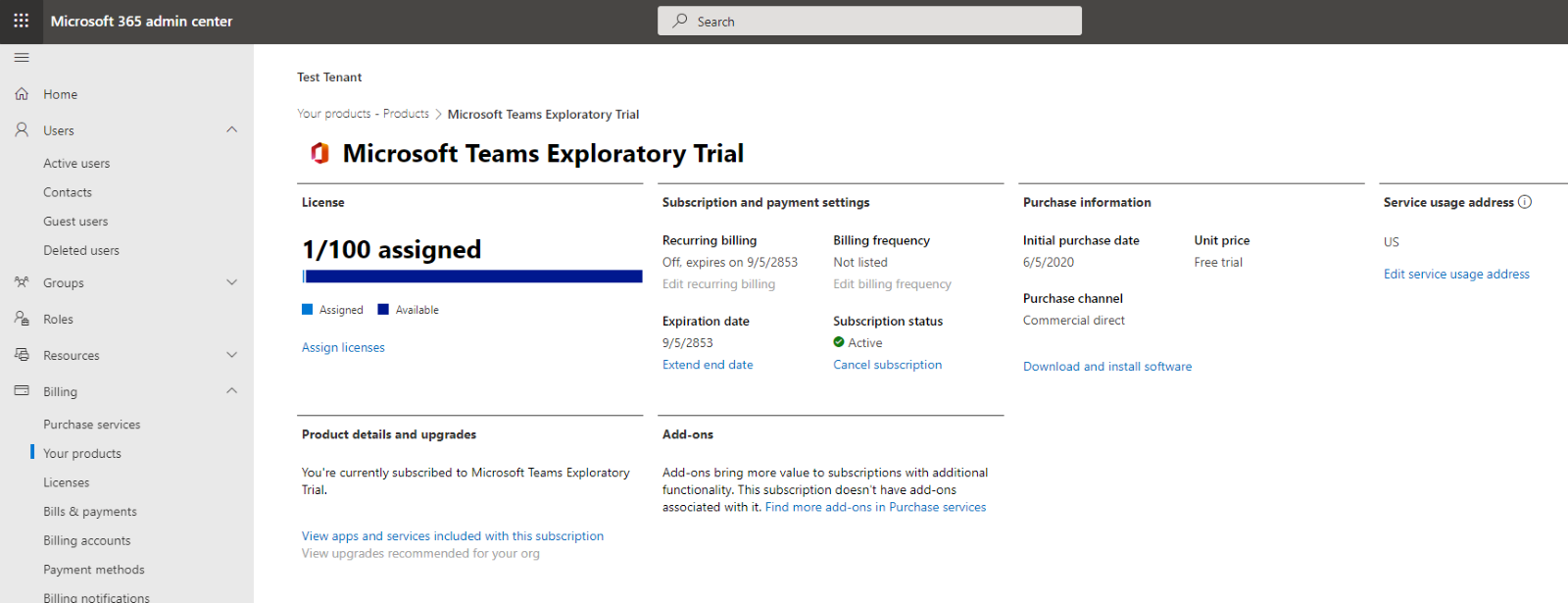Click the Available legend color swatch
The width and height of the screenshot is (1568, 603).
click(x=383, y=310)
